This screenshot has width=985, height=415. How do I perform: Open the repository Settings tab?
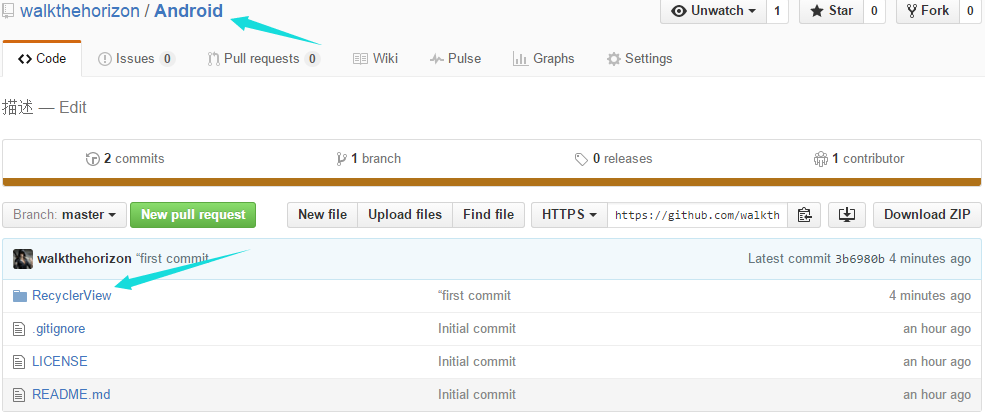[x=639, y=58]
